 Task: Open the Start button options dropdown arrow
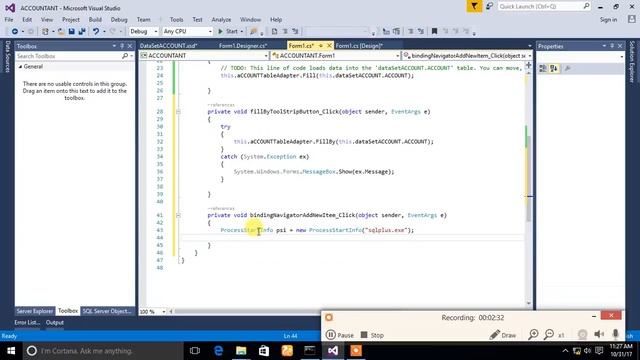pos(242,31)
